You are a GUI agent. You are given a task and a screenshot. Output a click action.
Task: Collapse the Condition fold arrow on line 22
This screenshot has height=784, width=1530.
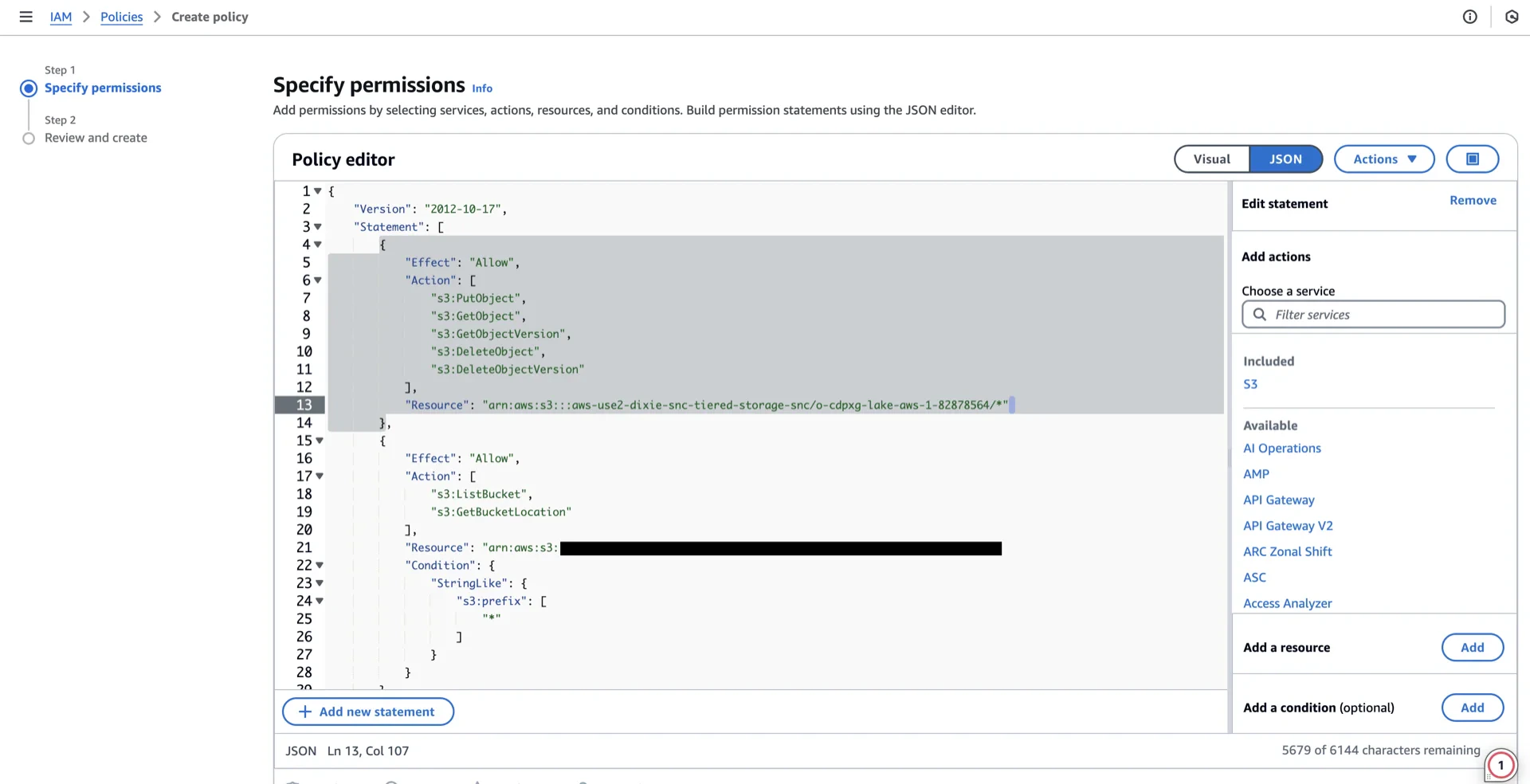tap(320, 566)
